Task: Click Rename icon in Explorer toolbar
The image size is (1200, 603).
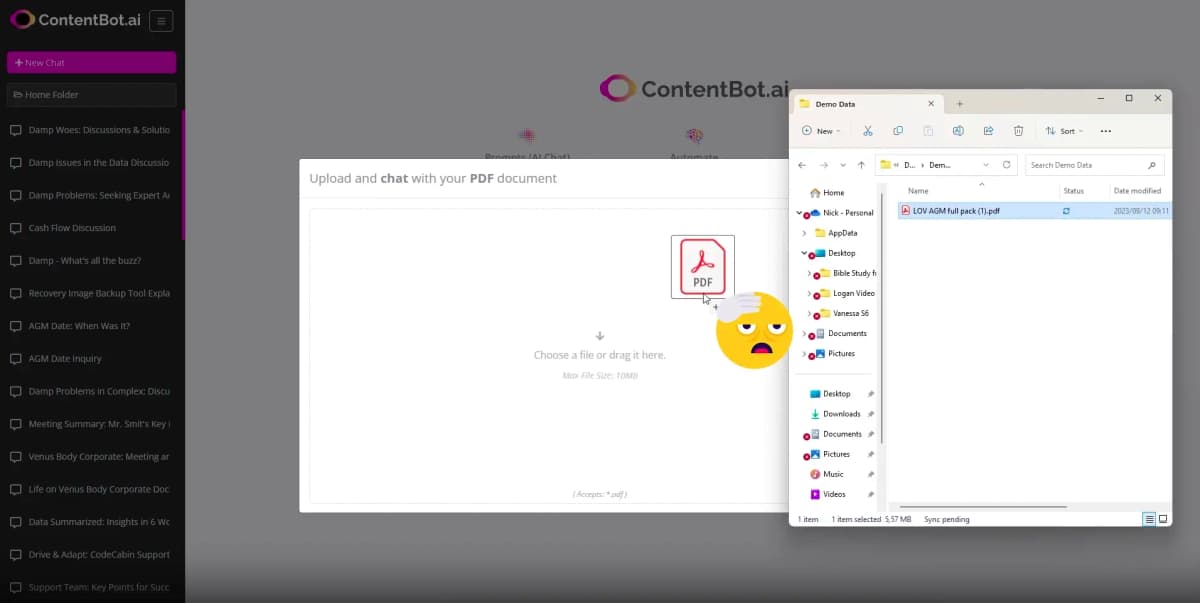Action: point(958,131)
